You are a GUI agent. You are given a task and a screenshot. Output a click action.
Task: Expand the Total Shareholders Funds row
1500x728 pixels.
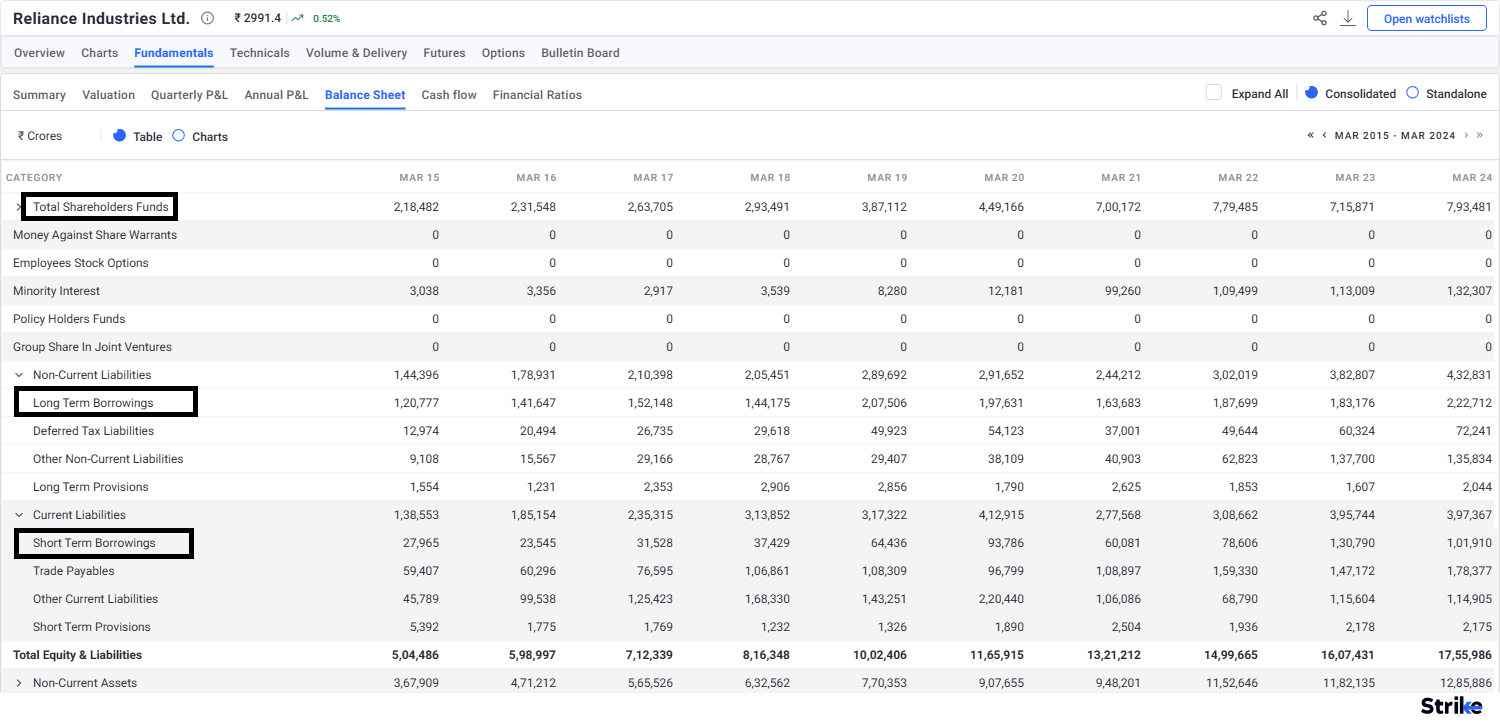(x=18, y=207)
